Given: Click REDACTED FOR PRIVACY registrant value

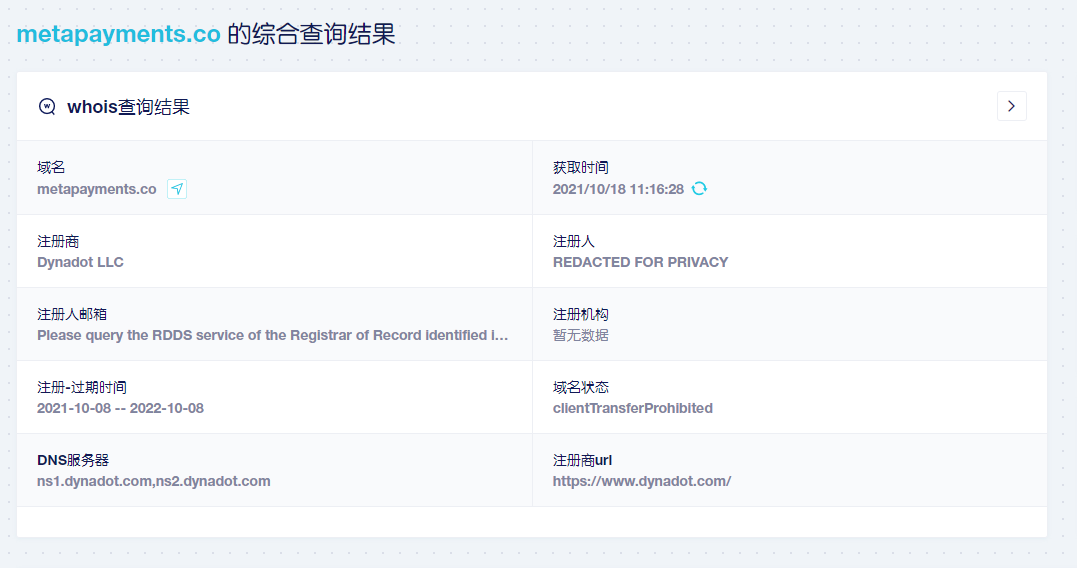Looking at the screenshot, I should pos(640,262).
